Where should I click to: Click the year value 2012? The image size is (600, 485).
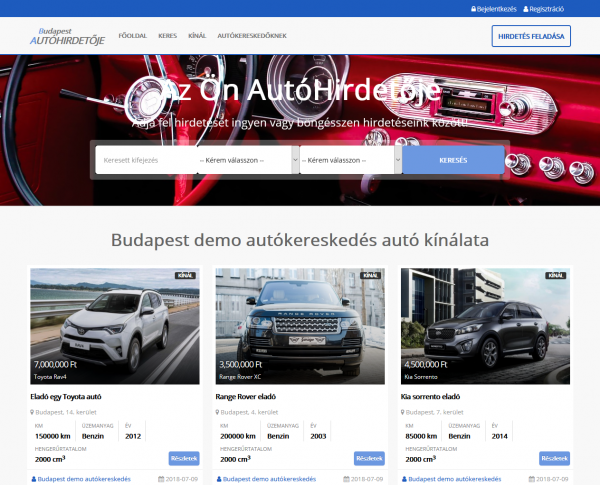point(133,436)
